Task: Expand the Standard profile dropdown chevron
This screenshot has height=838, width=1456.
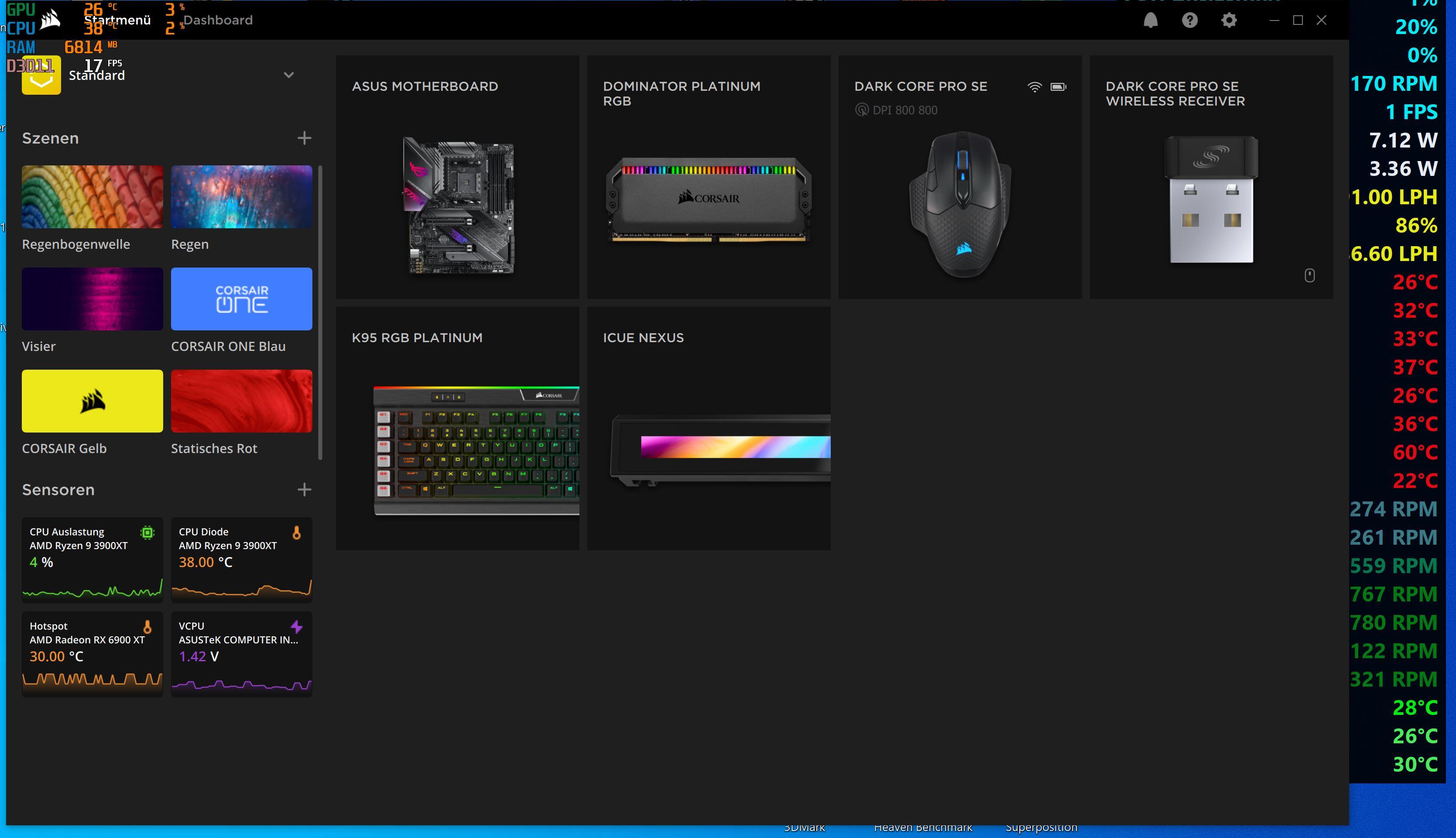Action: 289,76
